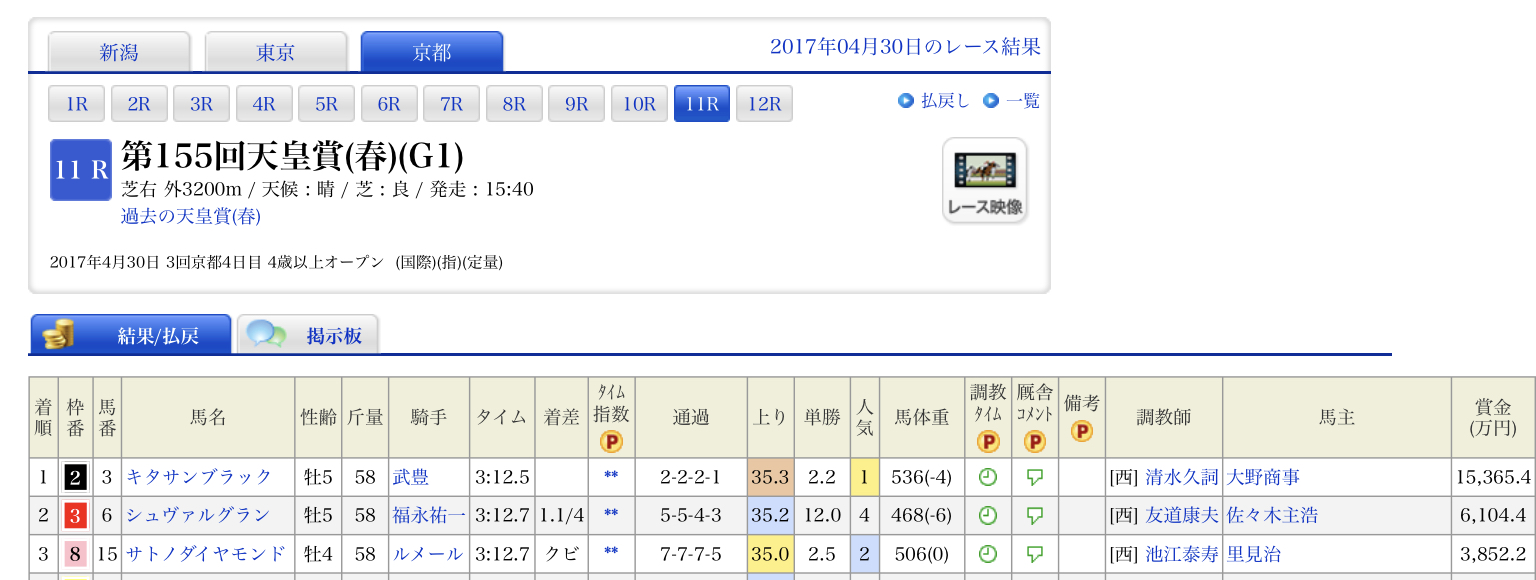The image size is (1536, 580).
Task: Select the 京都 racecourse tab
Action: (x=432, y=53)
